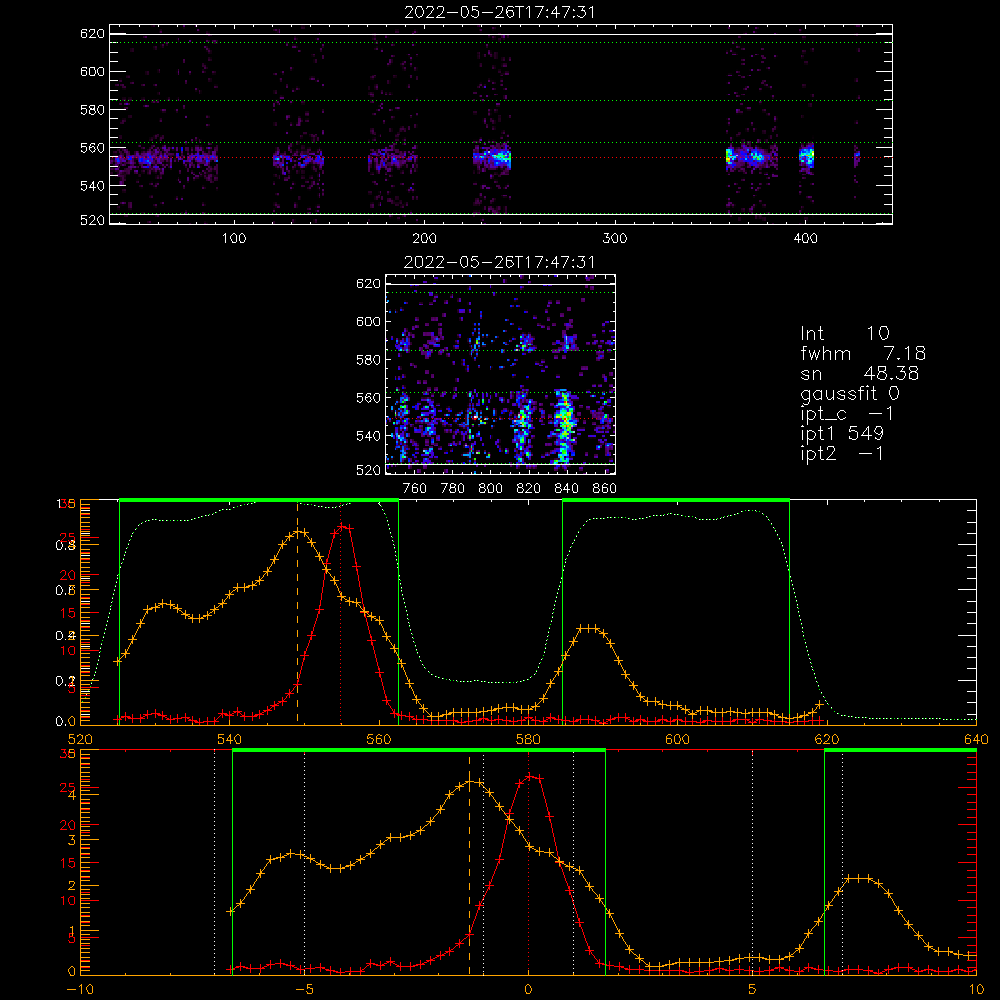
Task: Select the 'ipt_c -1' readout line
Action: [848, 413]
